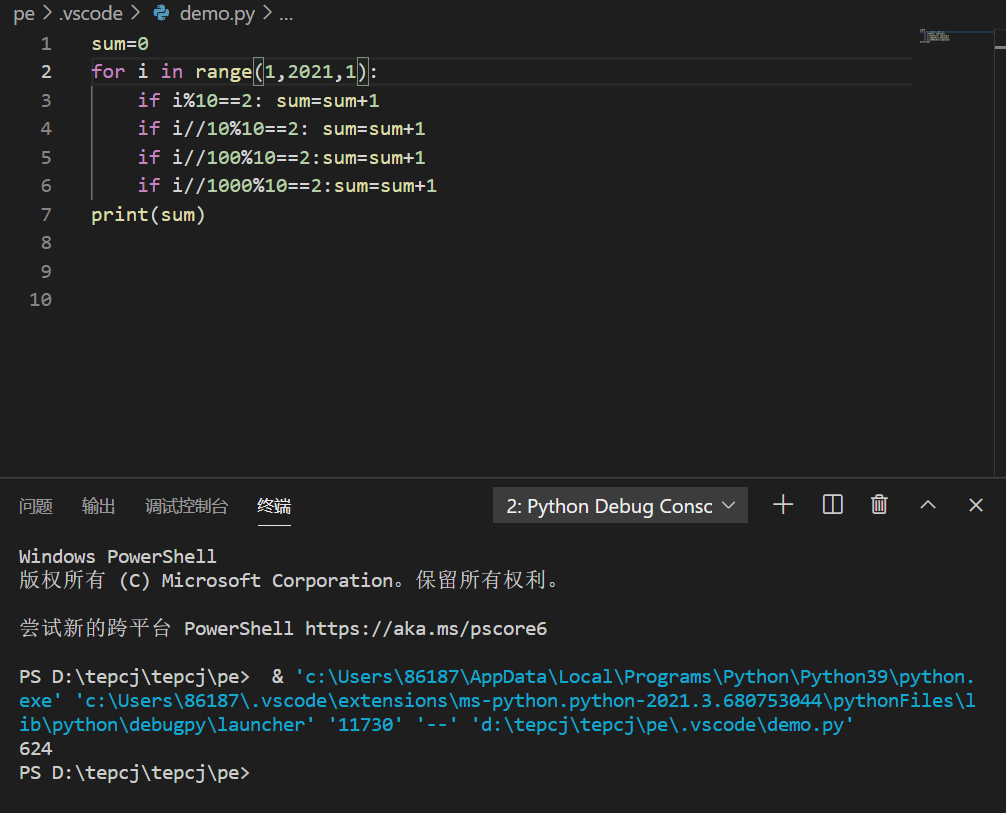
Task: Click the last PS D:\tepcj\tepcj\pe> prompt
Action: (x=134, y=773)
